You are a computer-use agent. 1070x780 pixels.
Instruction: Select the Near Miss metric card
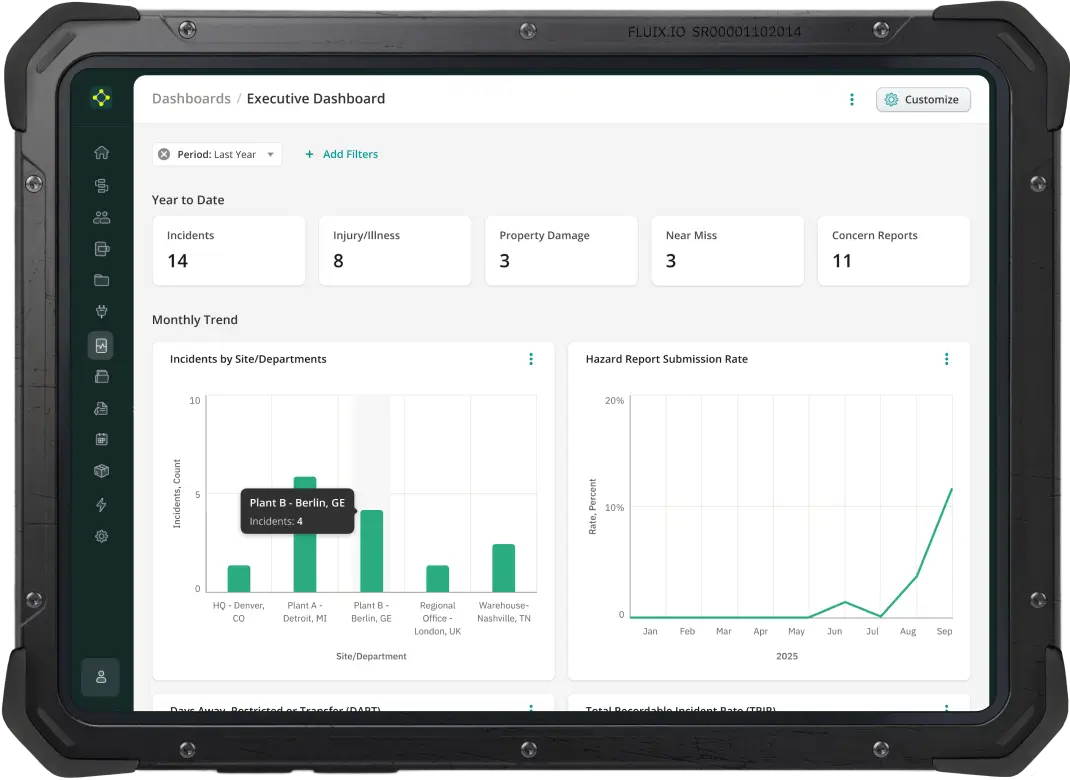tap(727, 250)
